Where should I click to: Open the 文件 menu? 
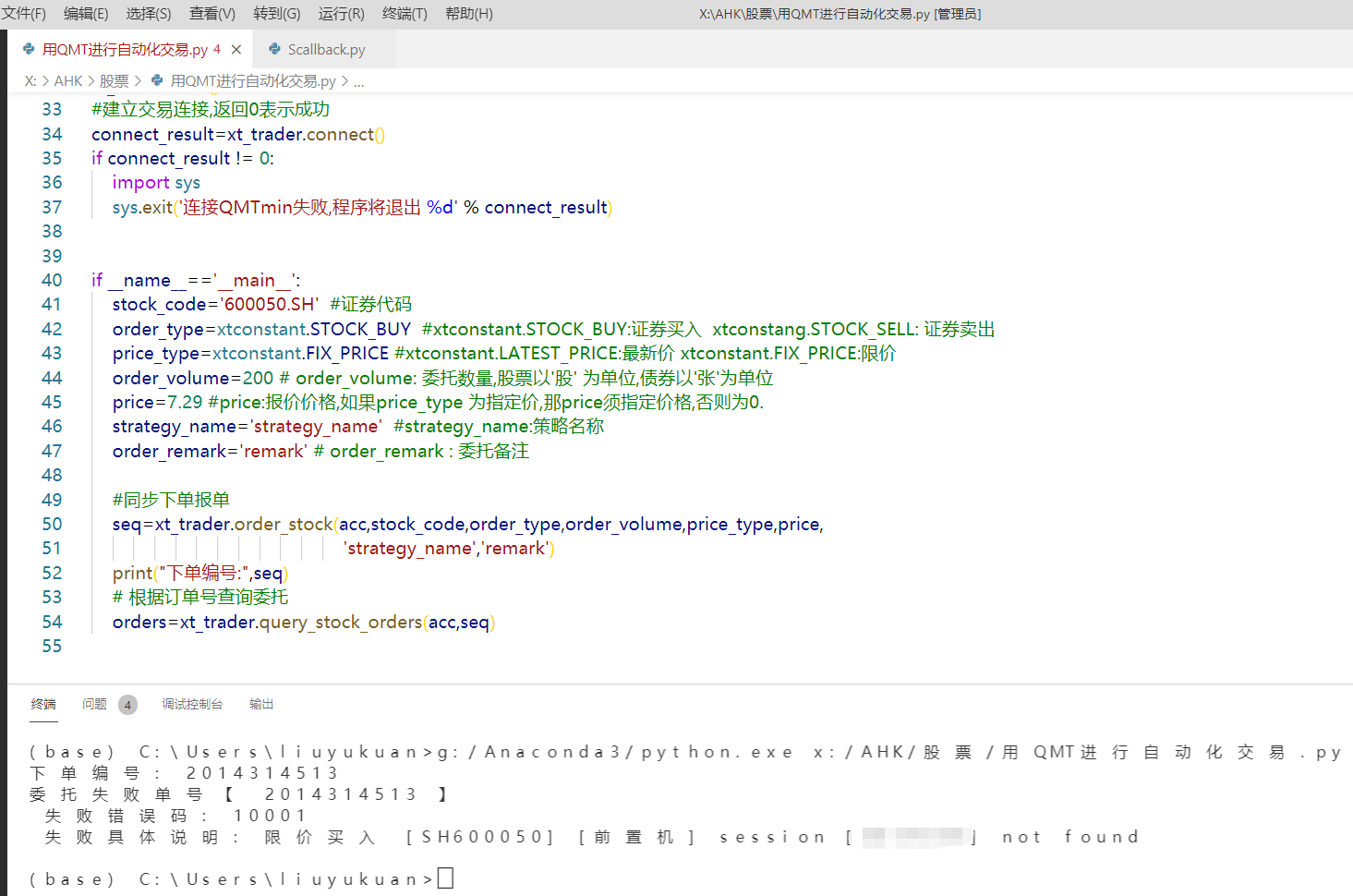[23, 13]
